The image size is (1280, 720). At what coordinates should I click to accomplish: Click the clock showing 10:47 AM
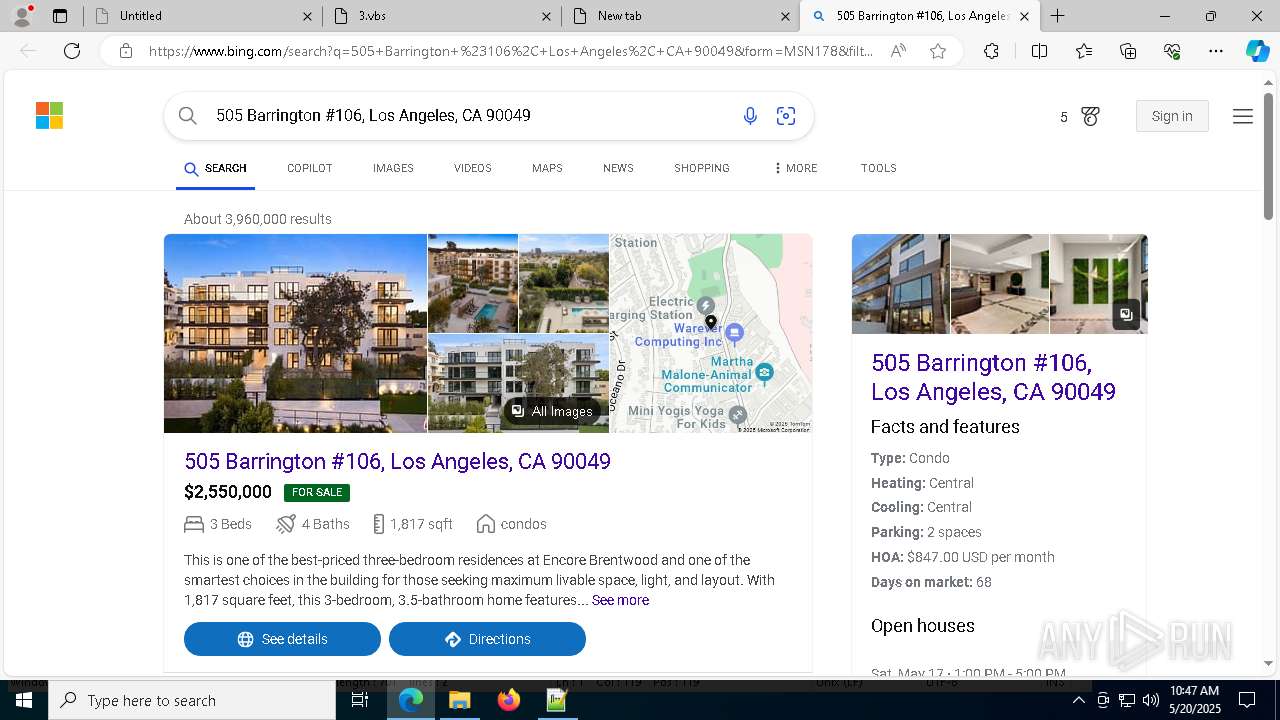1194,700
